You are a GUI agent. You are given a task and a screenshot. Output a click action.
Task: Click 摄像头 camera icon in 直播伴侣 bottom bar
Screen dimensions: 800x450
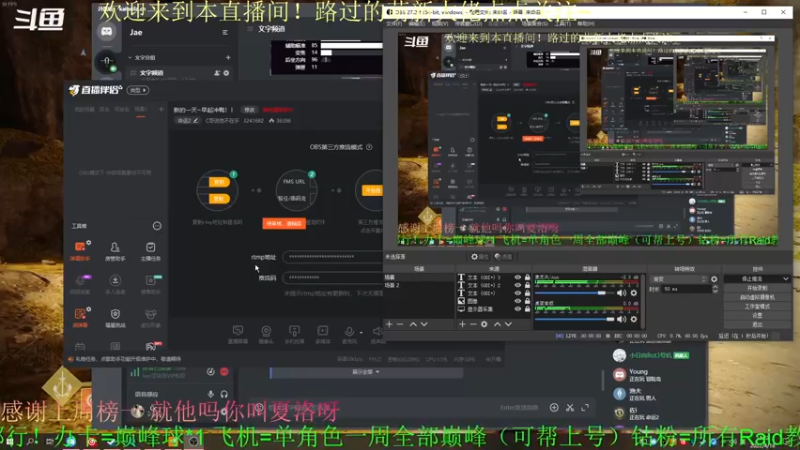coord(266,334)
